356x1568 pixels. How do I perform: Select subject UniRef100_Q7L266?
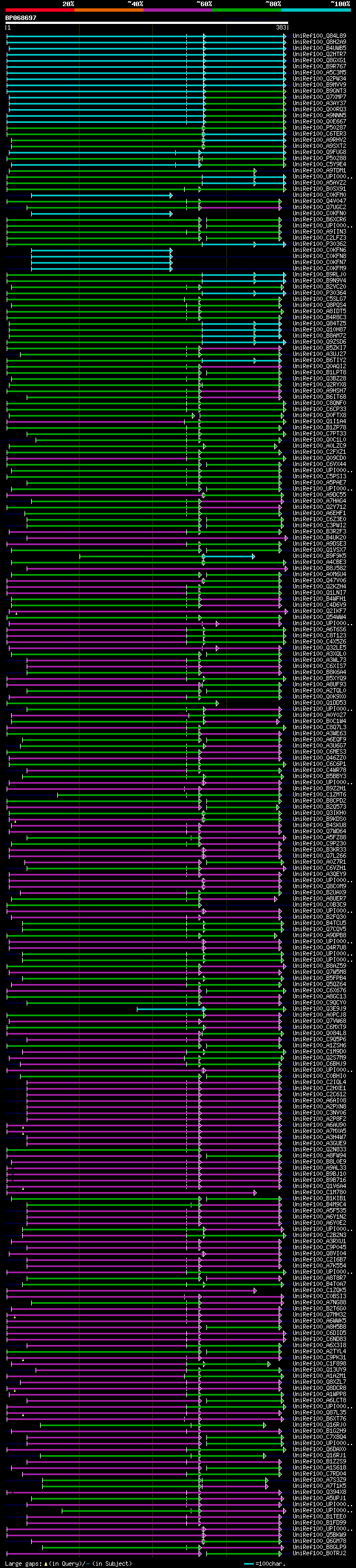point(319,856)
